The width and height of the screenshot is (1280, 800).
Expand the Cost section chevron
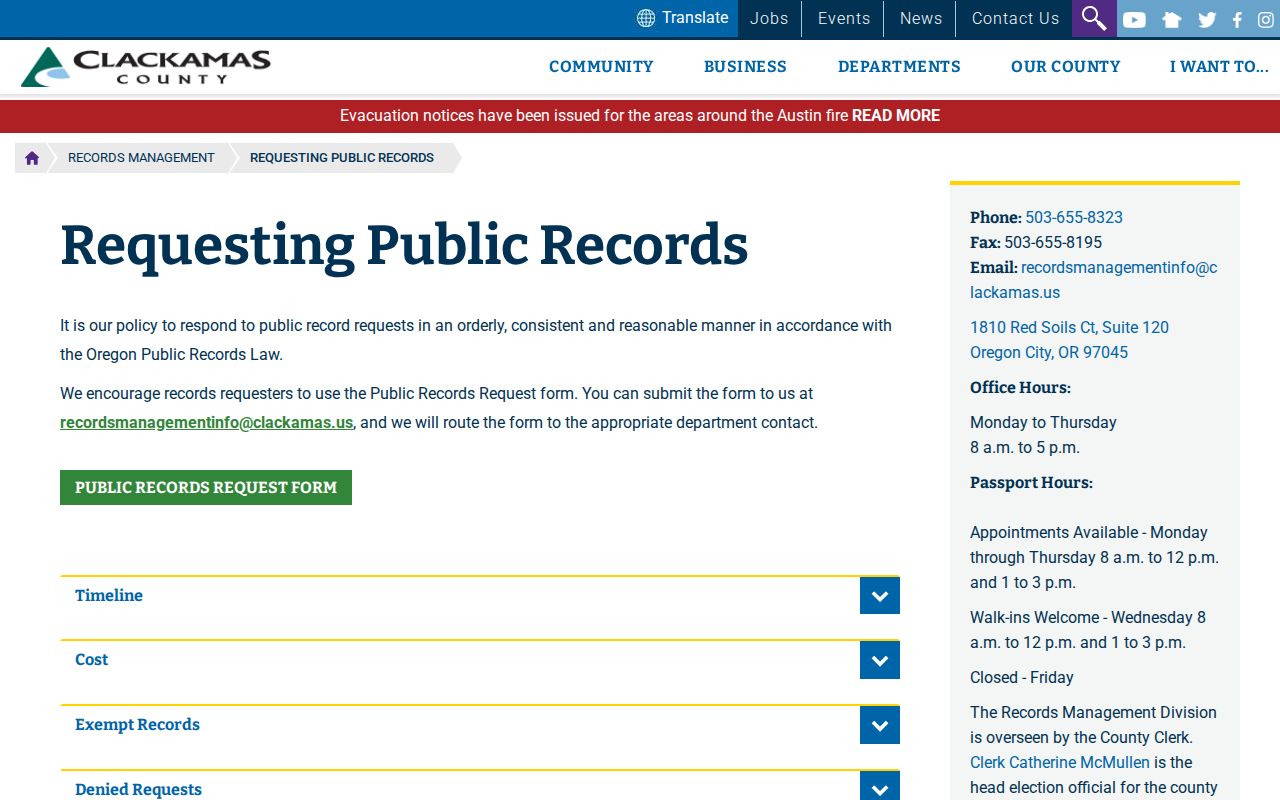880,660
